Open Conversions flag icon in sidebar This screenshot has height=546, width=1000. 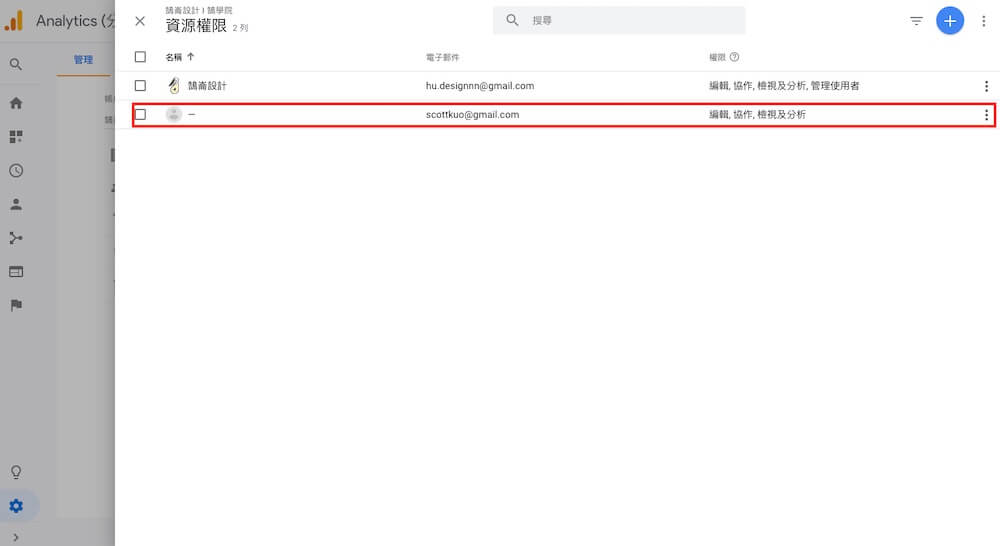[x=16, y=305]
